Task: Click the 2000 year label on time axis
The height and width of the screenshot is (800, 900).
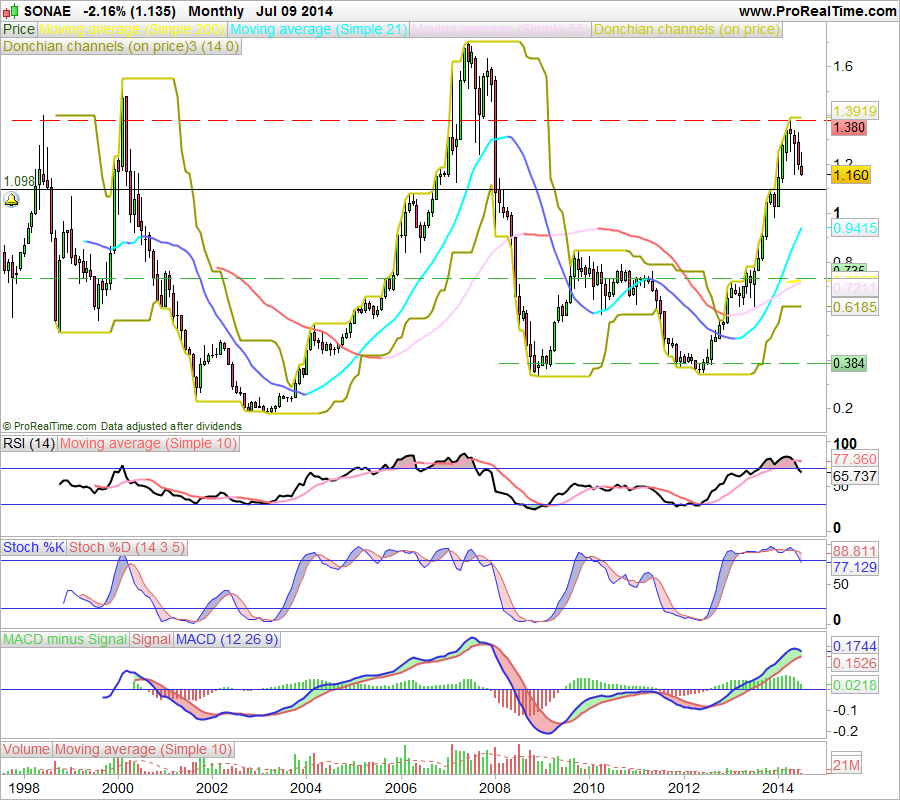Action: [x=118, y=789]
